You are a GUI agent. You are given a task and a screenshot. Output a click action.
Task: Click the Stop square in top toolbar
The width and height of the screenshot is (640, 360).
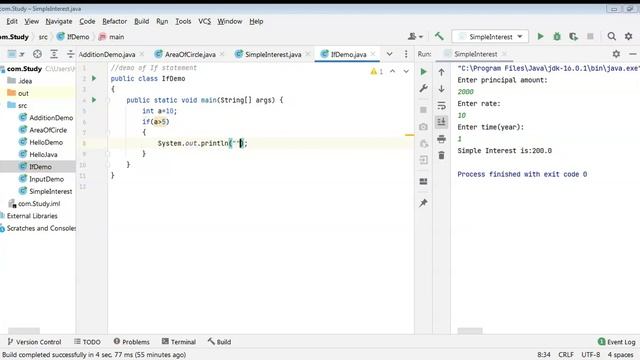pos(590,36)
